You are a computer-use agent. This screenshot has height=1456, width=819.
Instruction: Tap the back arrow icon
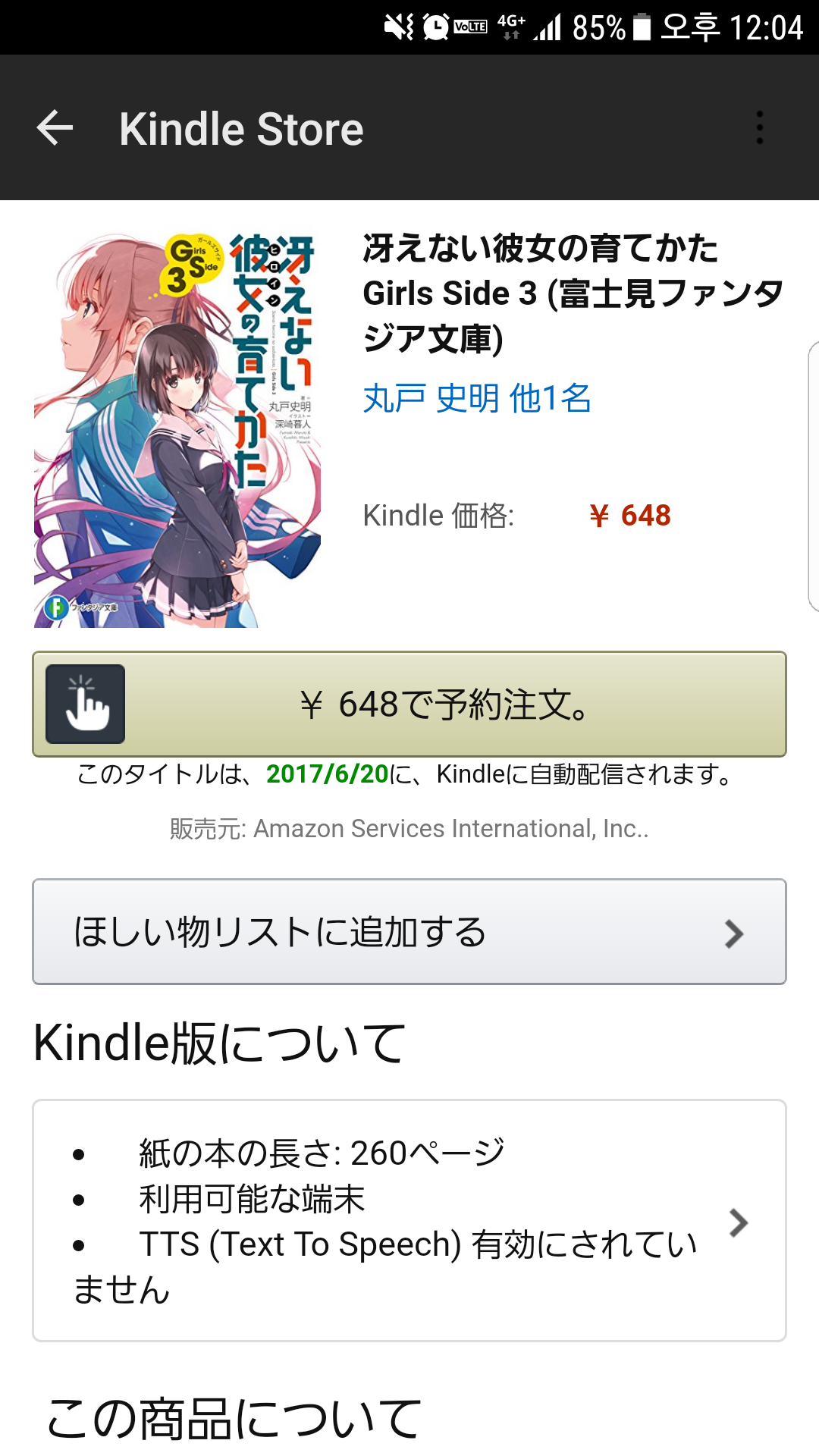coord(55,127)
